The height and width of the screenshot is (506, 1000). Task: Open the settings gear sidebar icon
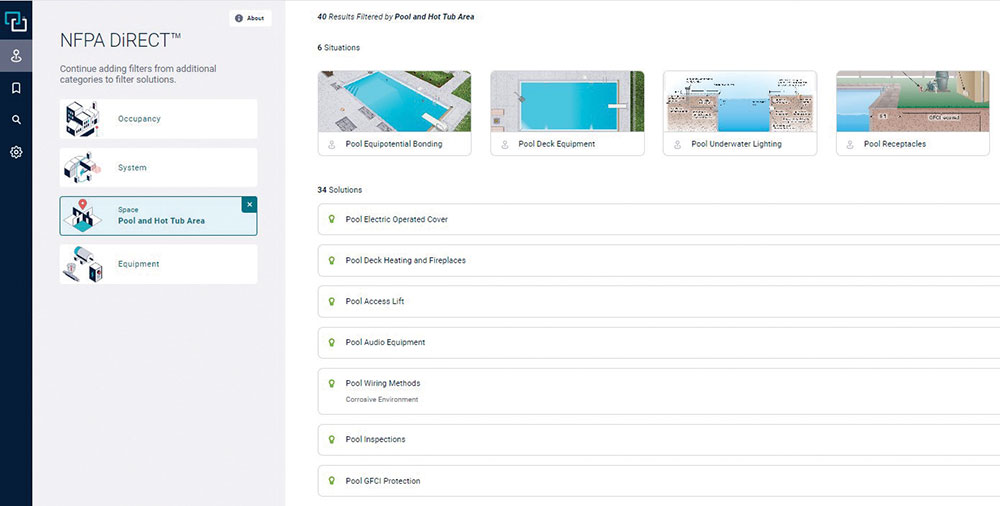tap(16, 152)
